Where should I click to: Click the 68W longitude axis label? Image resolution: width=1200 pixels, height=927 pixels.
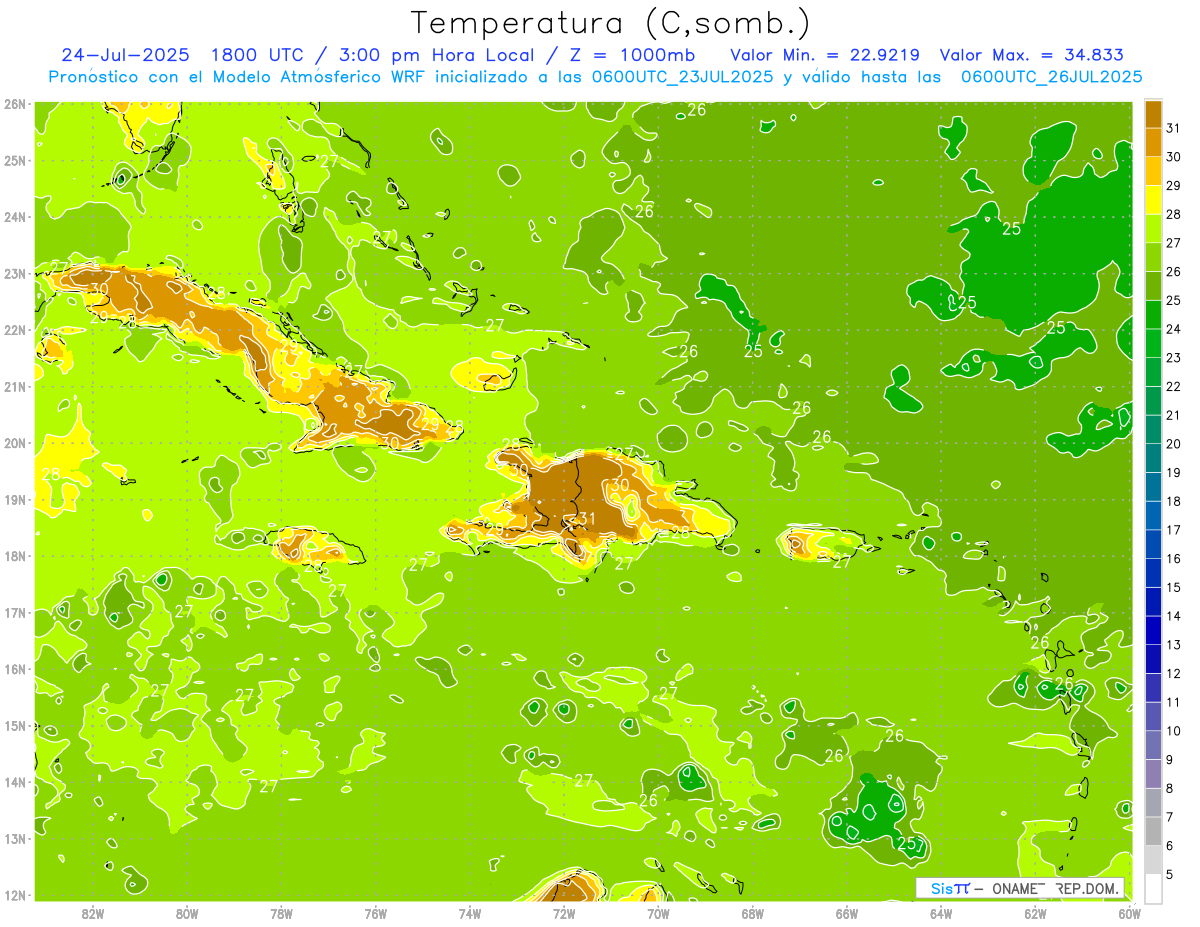[x=752, y=912]
